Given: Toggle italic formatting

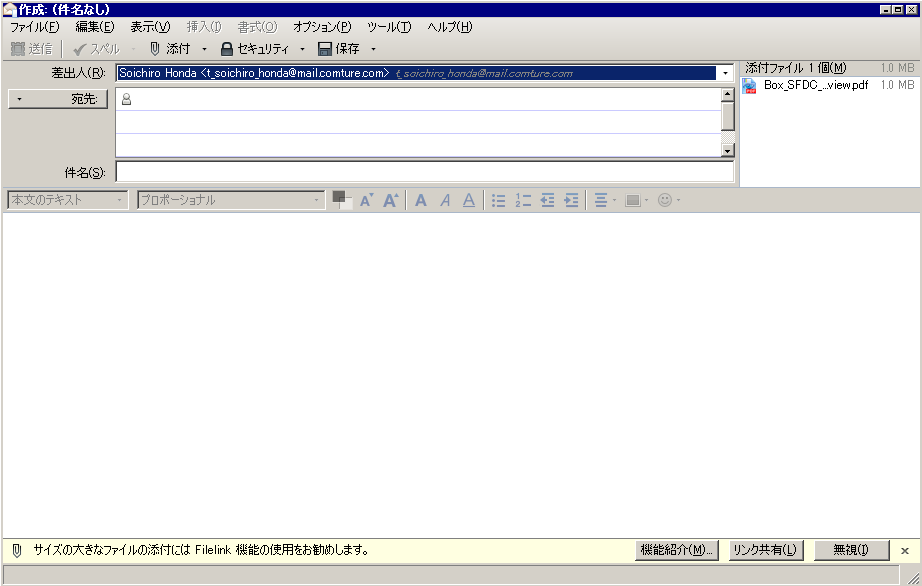Looking at the screenshot, I should tap(445, 200).
